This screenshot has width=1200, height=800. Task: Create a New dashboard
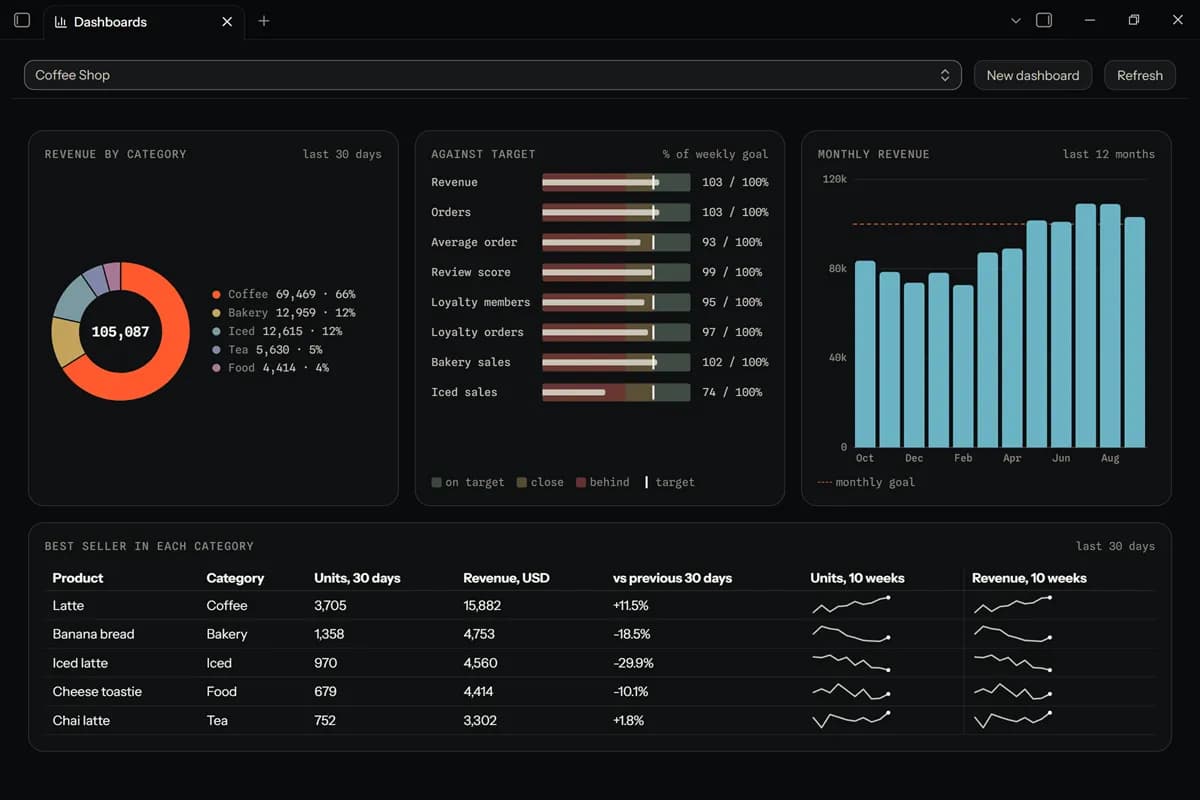1033,75
